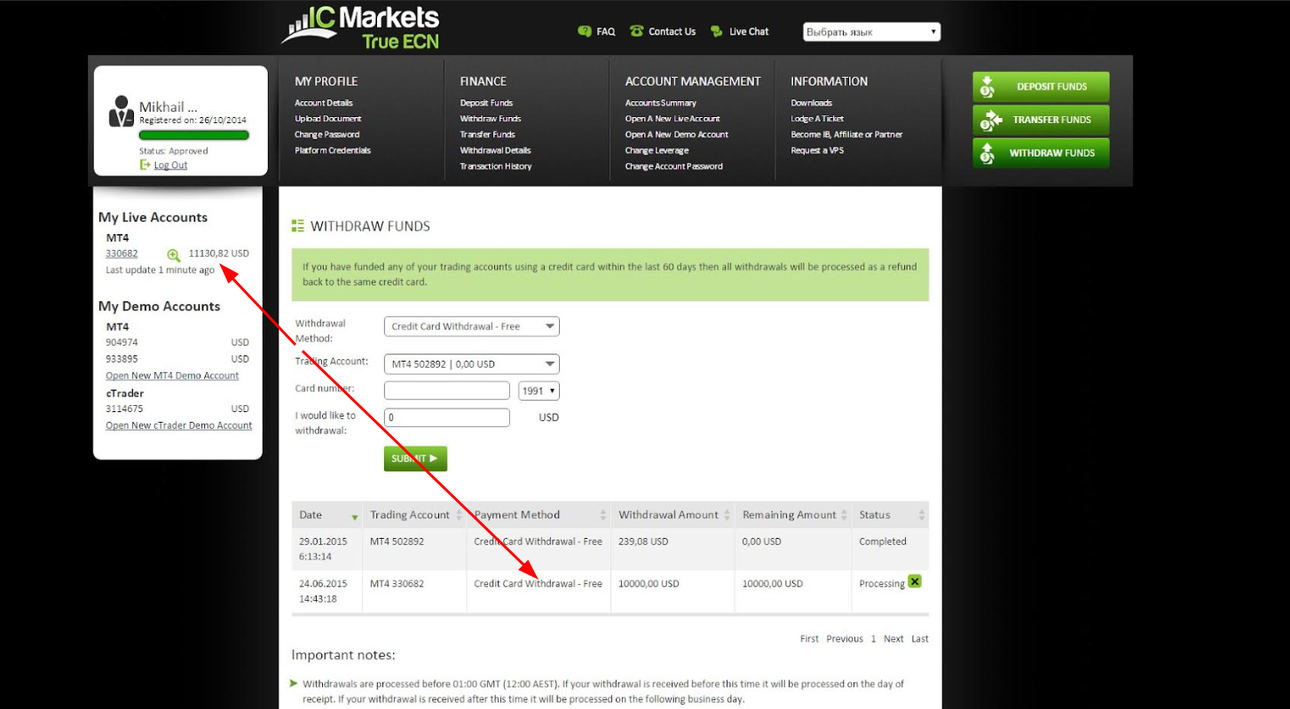
Task: Click the green TRANSFER FUNDS button
Action: (1041, 120)
